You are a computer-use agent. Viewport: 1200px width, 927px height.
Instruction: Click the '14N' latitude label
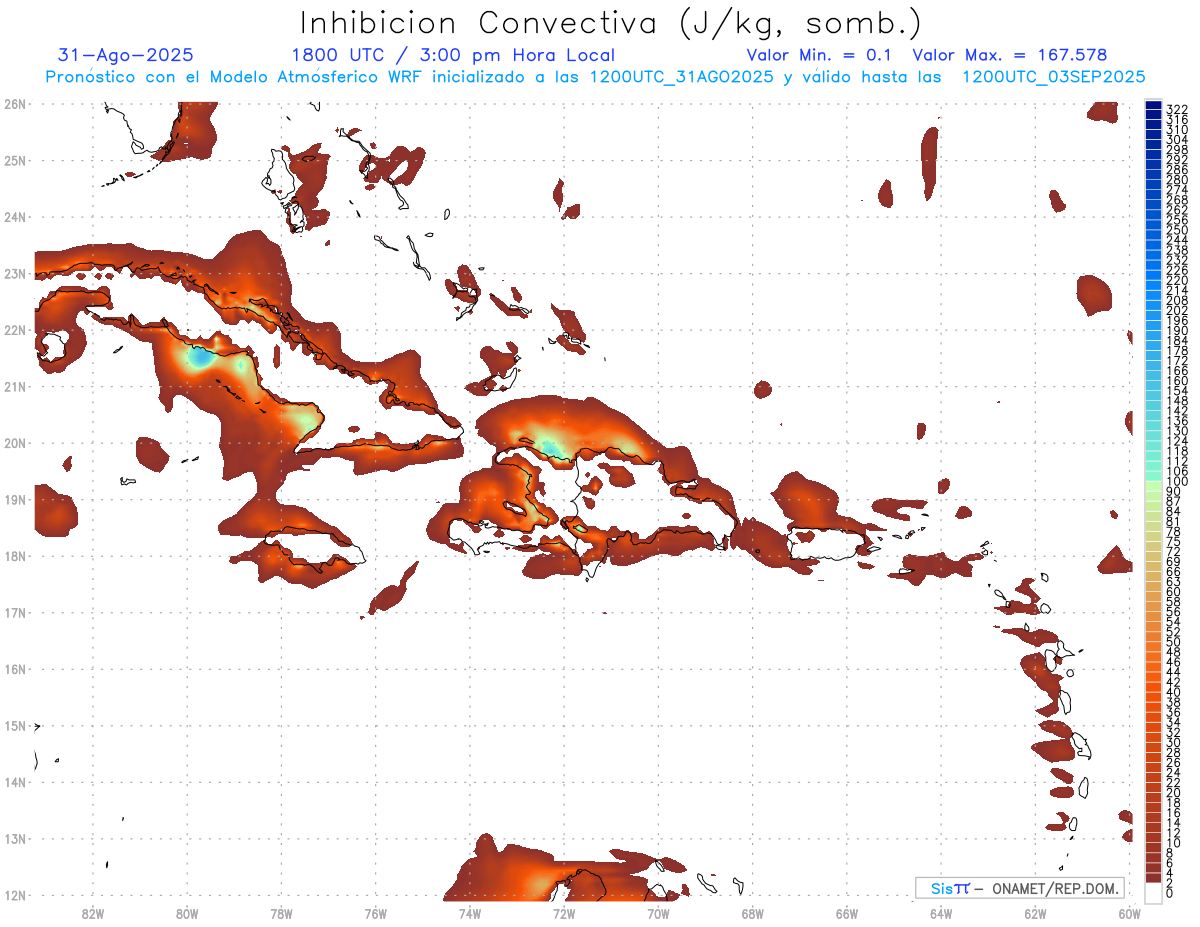pos(14,782)
